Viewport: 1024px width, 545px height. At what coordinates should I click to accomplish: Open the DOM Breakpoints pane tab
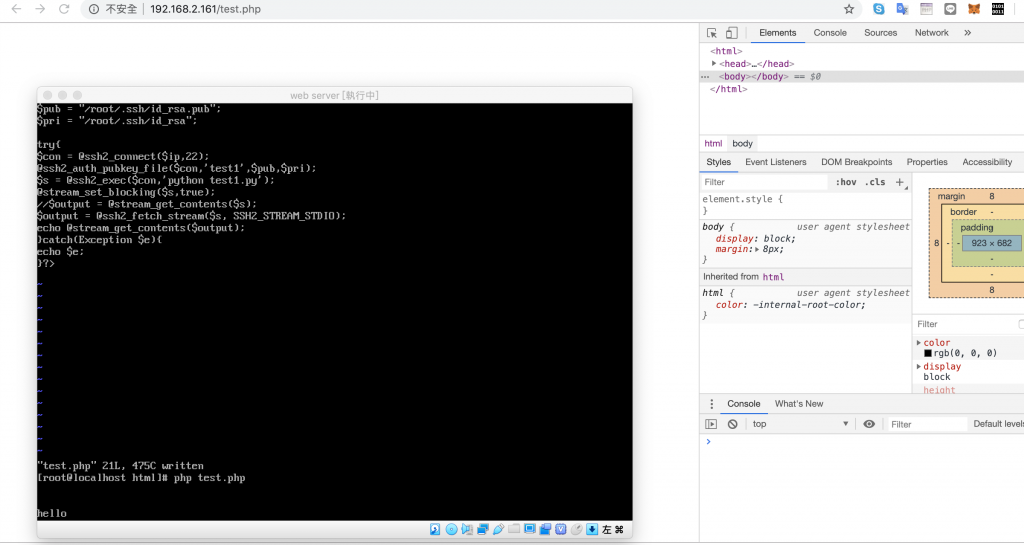tap(856, 162)
